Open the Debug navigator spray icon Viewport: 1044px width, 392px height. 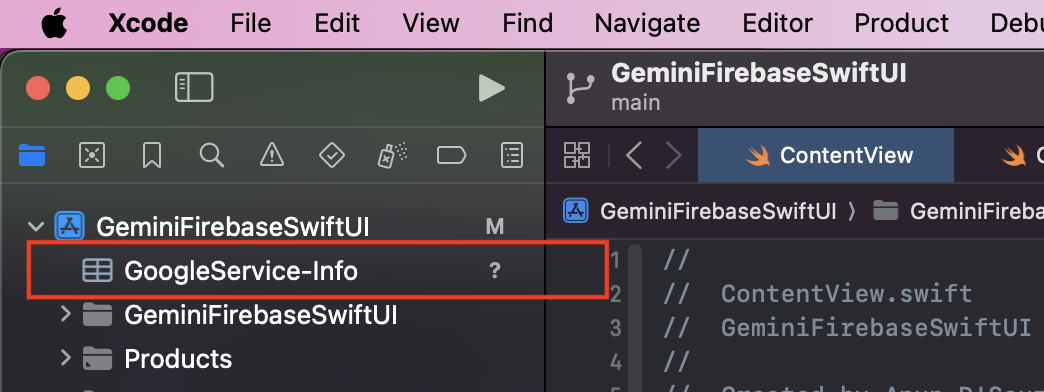pyautogui.click(x=392, y=156)
